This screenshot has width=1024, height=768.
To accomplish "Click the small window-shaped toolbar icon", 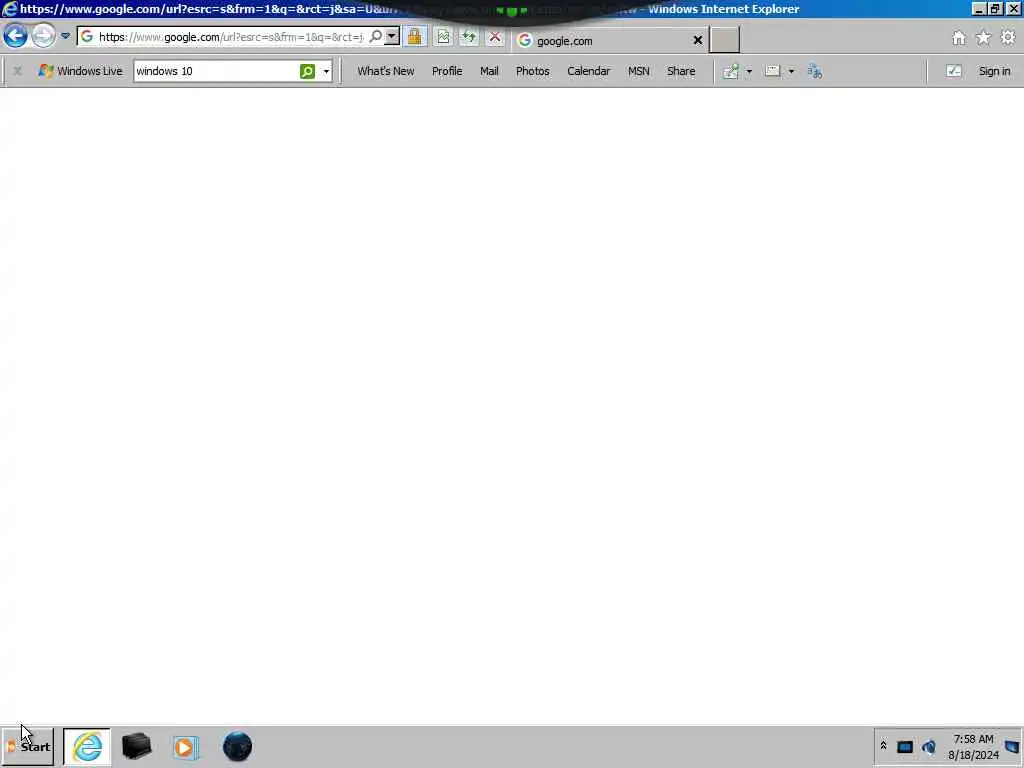I will click(x=773, y=71).
